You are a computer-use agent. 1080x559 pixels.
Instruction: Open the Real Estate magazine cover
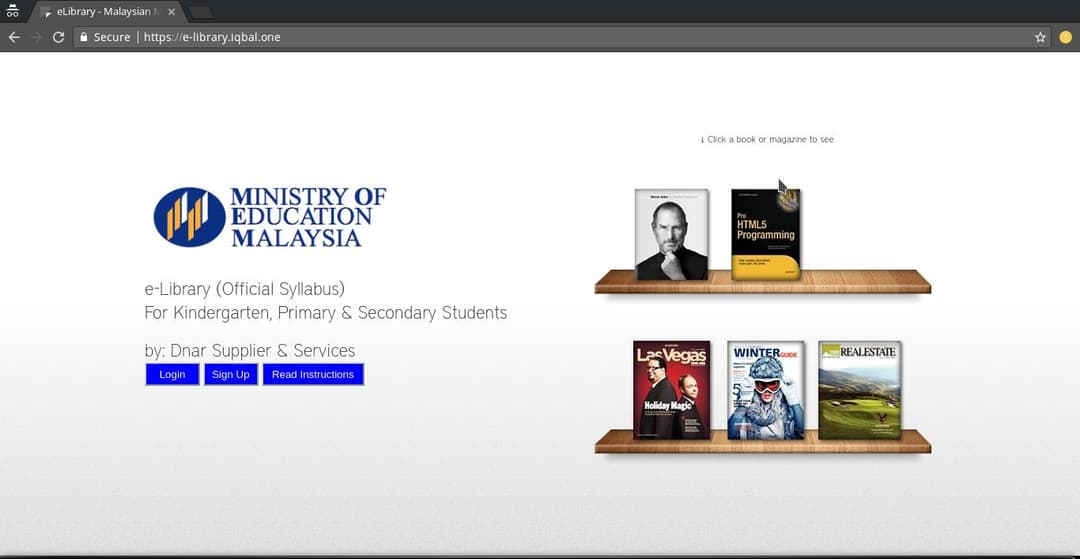[x=860, y=390]
